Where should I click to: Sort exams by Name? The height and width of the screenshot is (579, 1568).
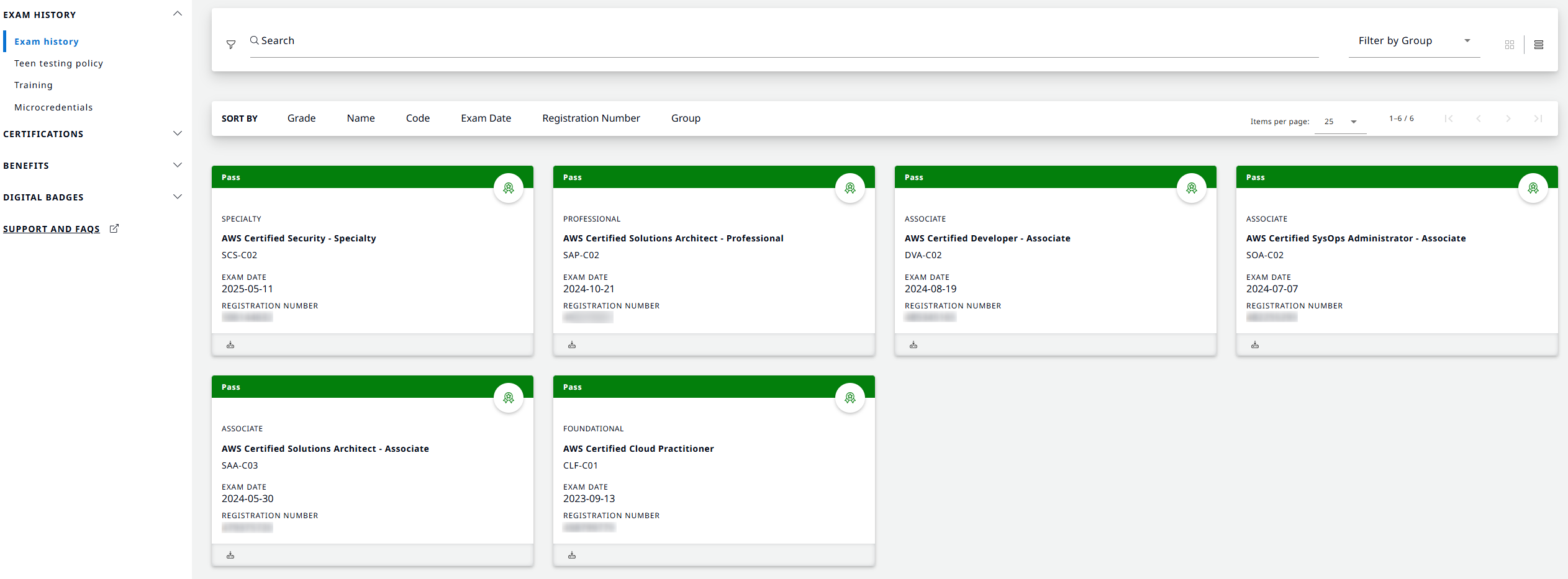[x=361, y=119]
